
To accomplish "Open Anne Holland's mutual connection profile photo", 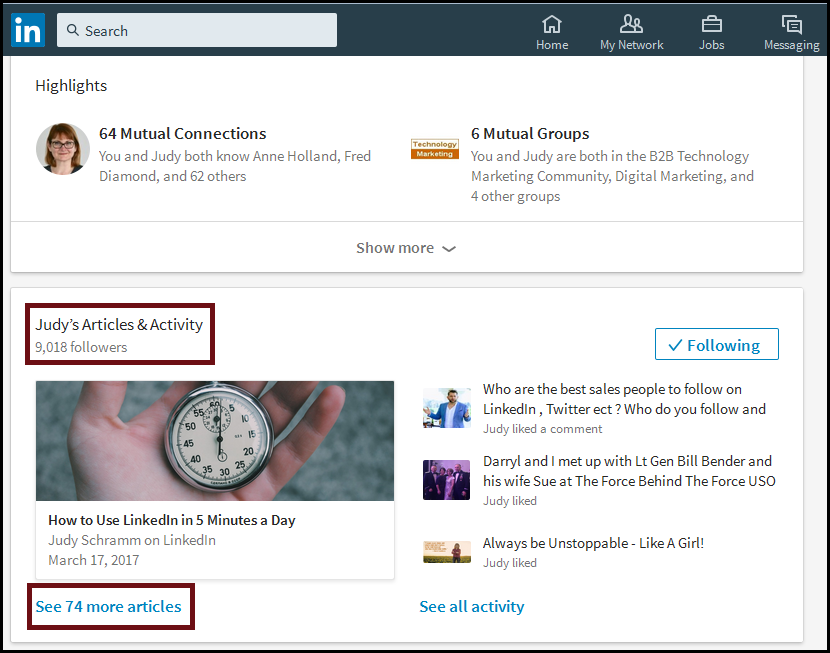I will point(62,149).
